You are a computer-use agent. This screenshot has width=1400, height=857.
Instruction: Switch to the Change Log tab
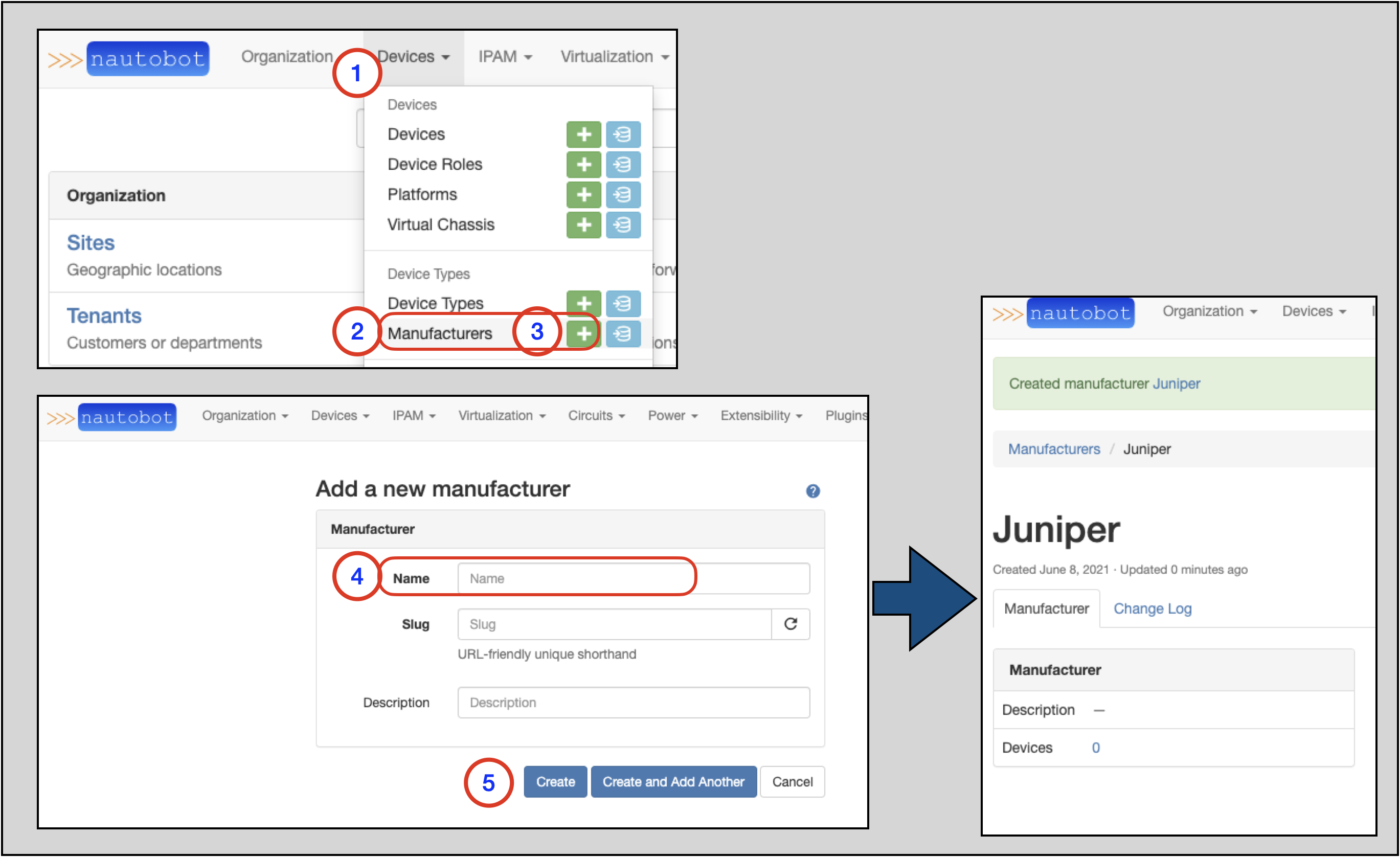1151,608
